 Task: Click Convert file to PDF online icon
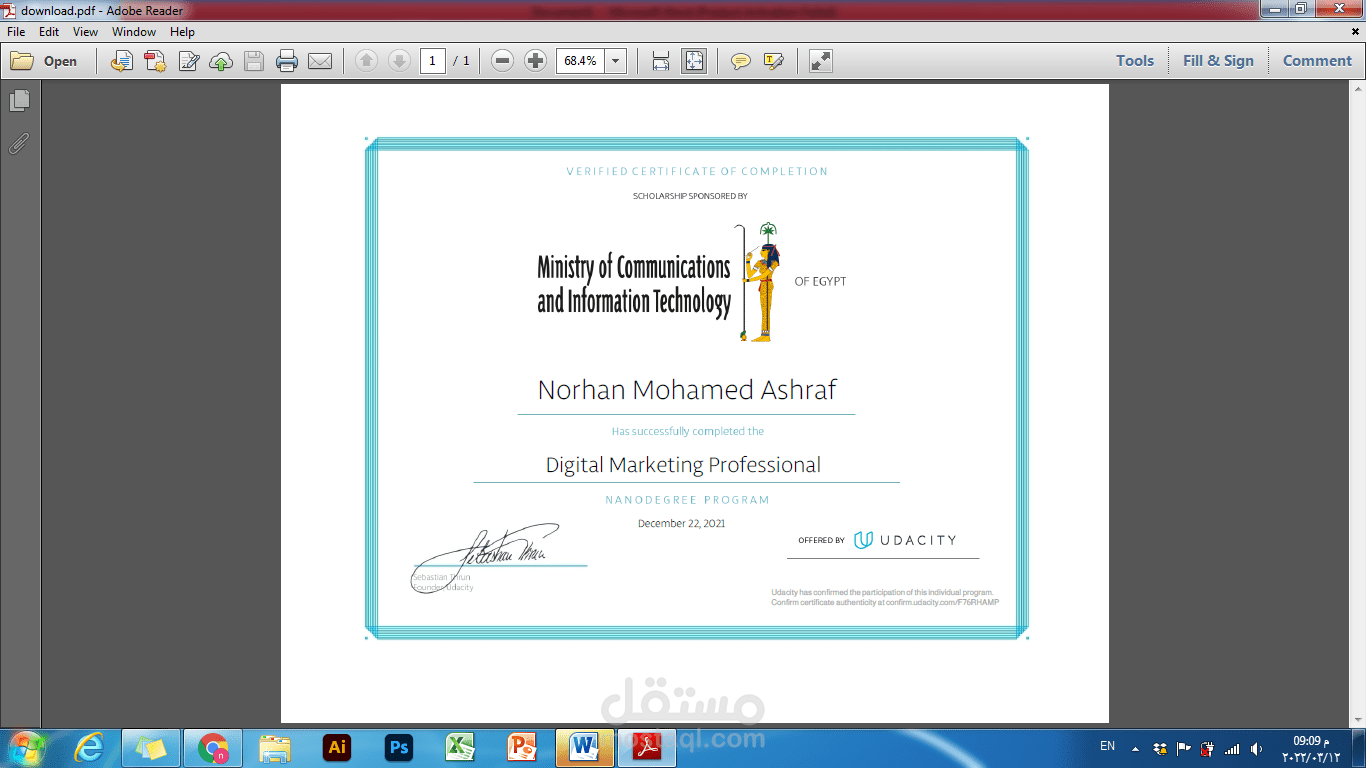[x=122, y=61]
